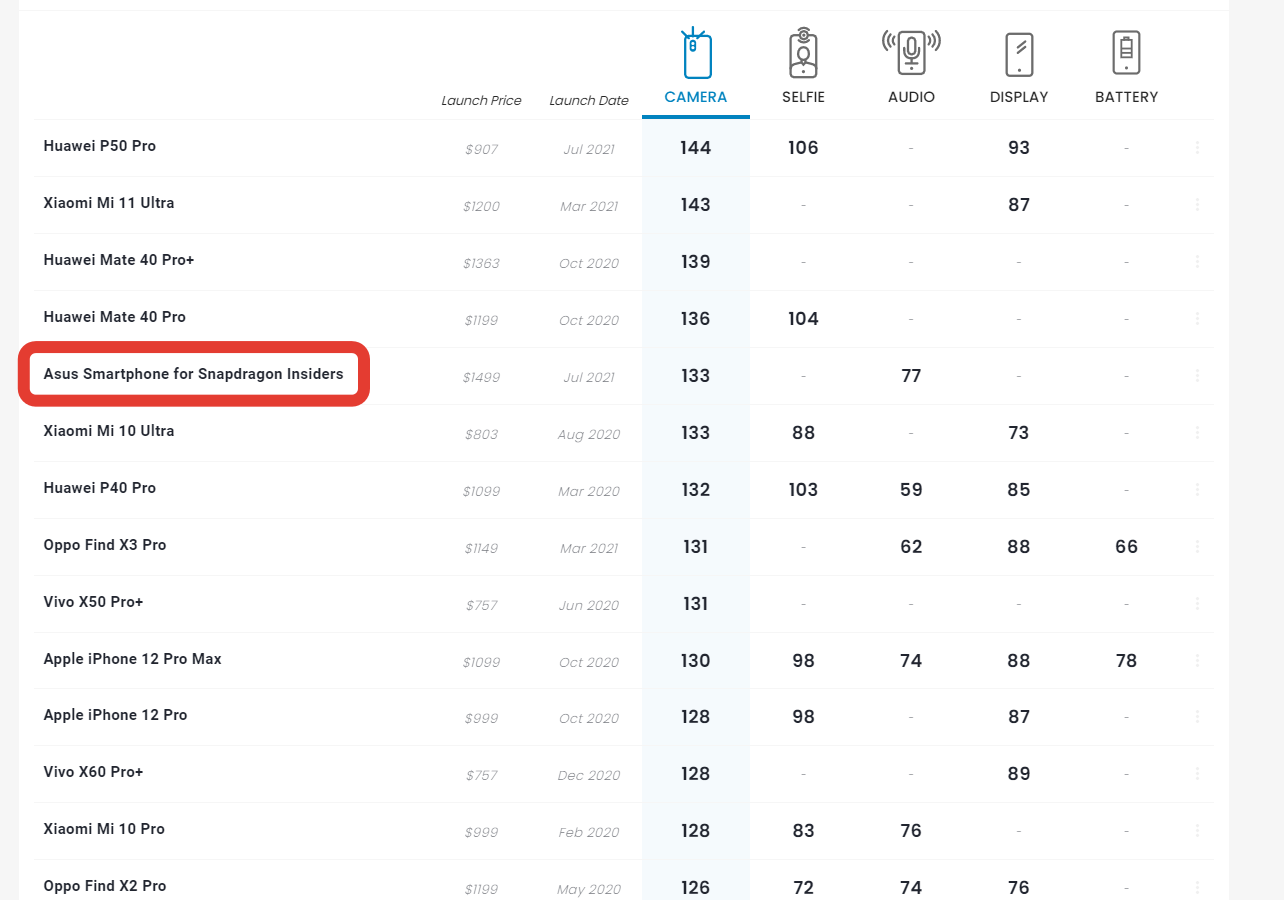
Task: Switch to the SELFIE tab label
Action: [x=803, y=97]
